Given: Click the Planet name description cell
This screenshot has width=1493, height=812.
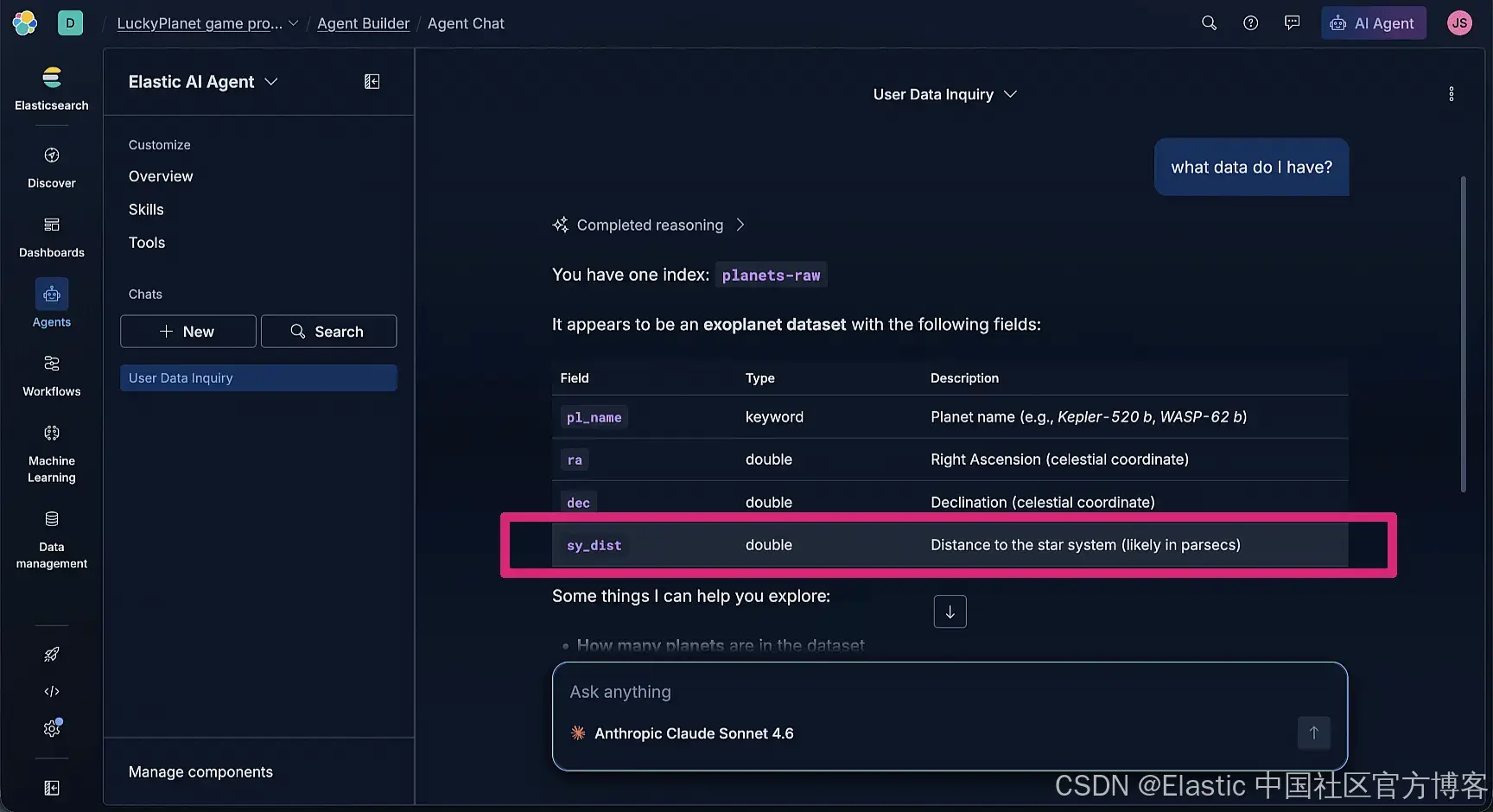Looking at the screenshot, I should click(x=1089, y=417).
